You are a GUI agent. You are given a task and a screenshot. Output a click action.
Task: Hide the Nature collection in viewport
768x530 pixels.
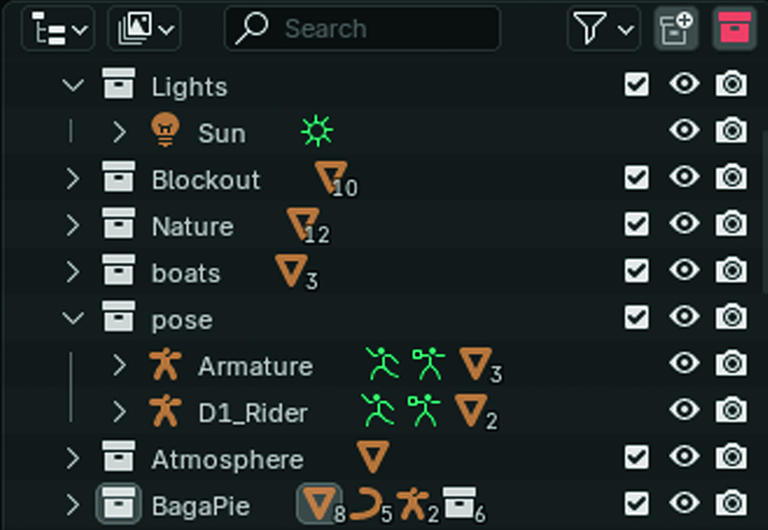pos(684,224)
